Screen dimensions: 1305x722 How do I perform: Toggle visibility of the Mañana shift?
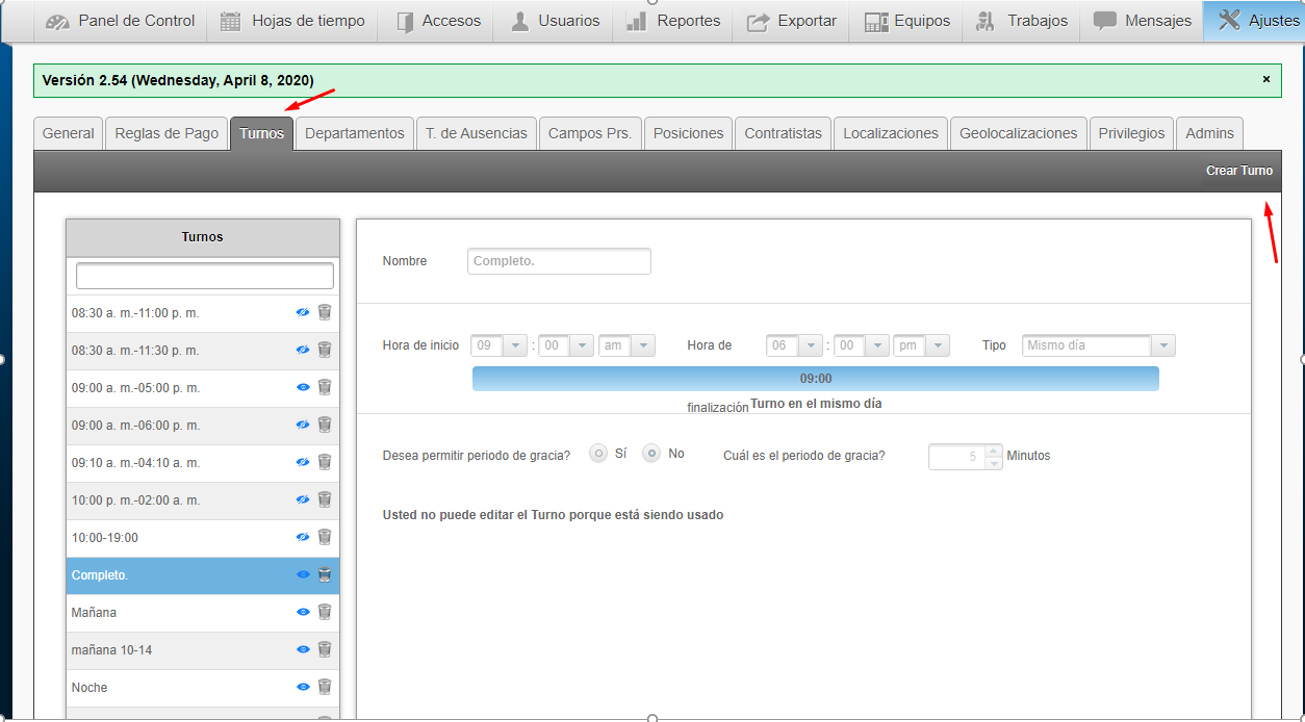click(x=303, y=613)
